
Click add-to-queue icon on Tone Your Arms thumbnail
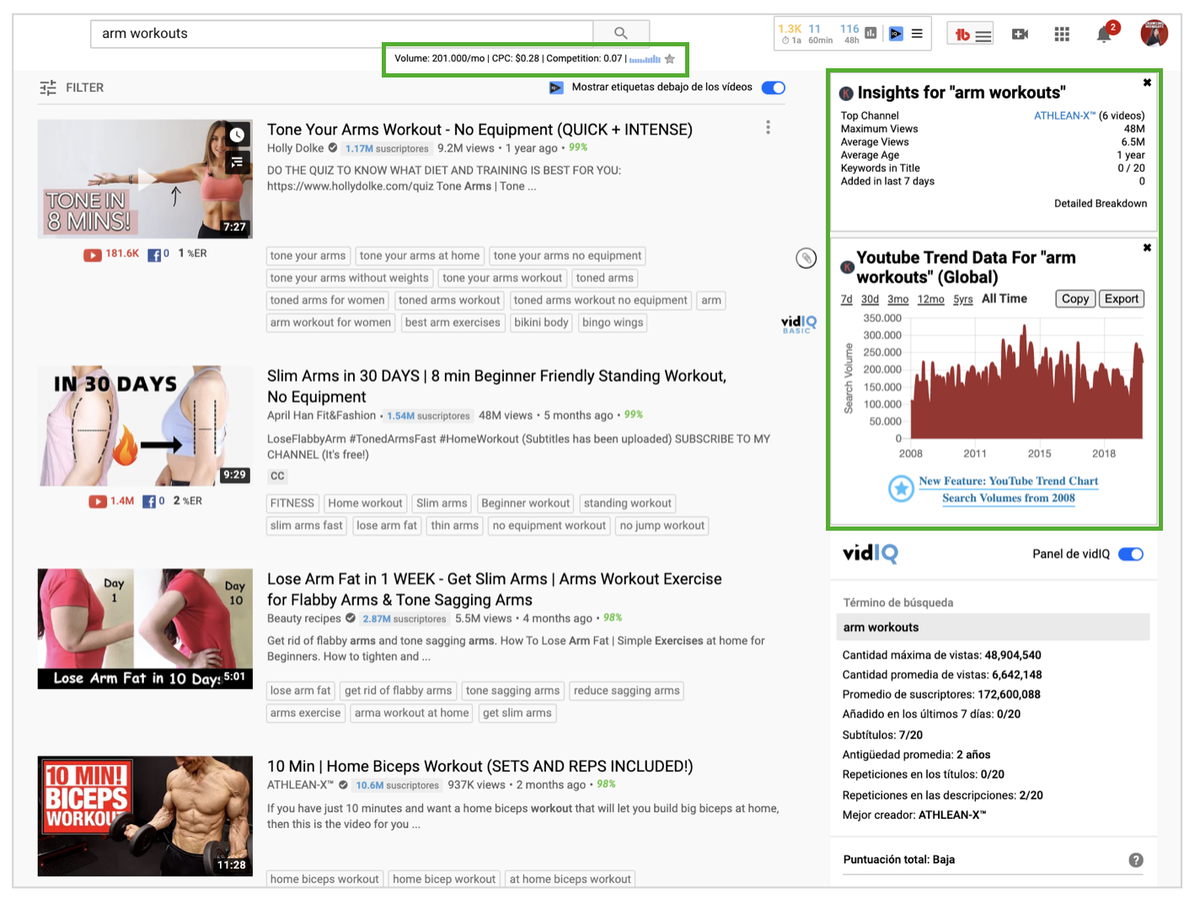(237, 161)
